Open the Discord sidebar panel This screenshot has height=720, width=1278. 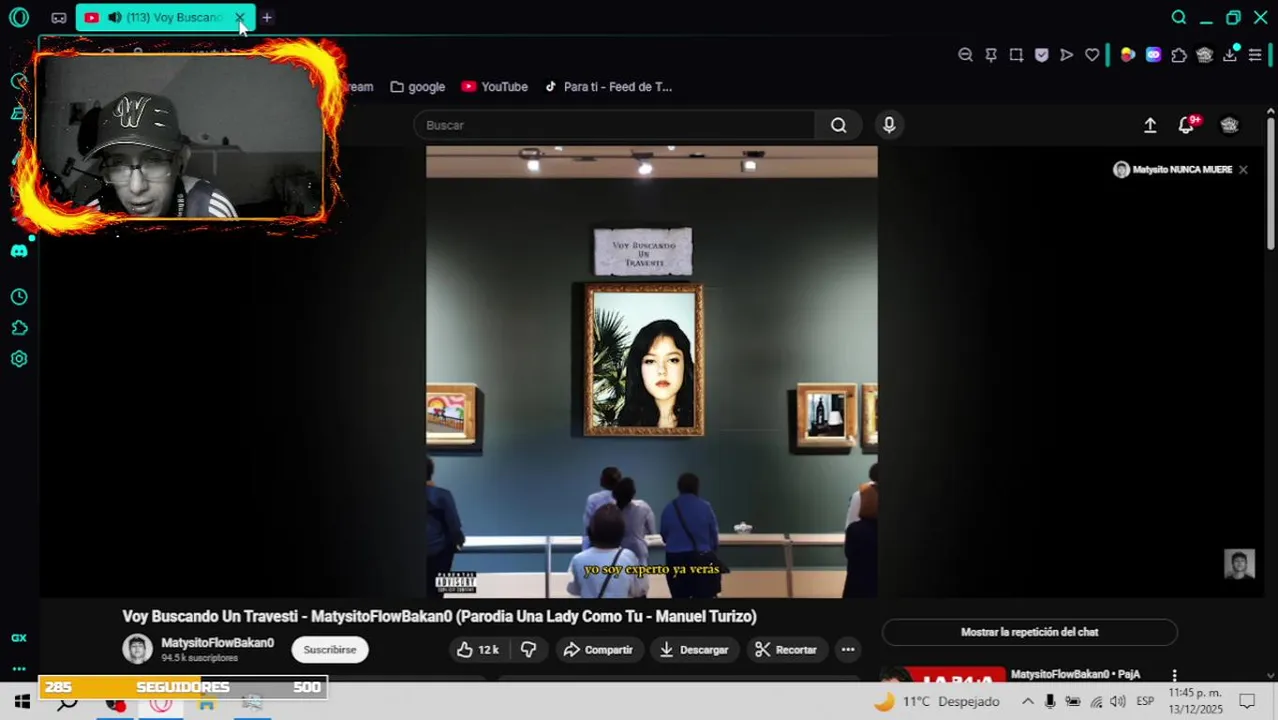pyautogui.click(x=19, y=251)
